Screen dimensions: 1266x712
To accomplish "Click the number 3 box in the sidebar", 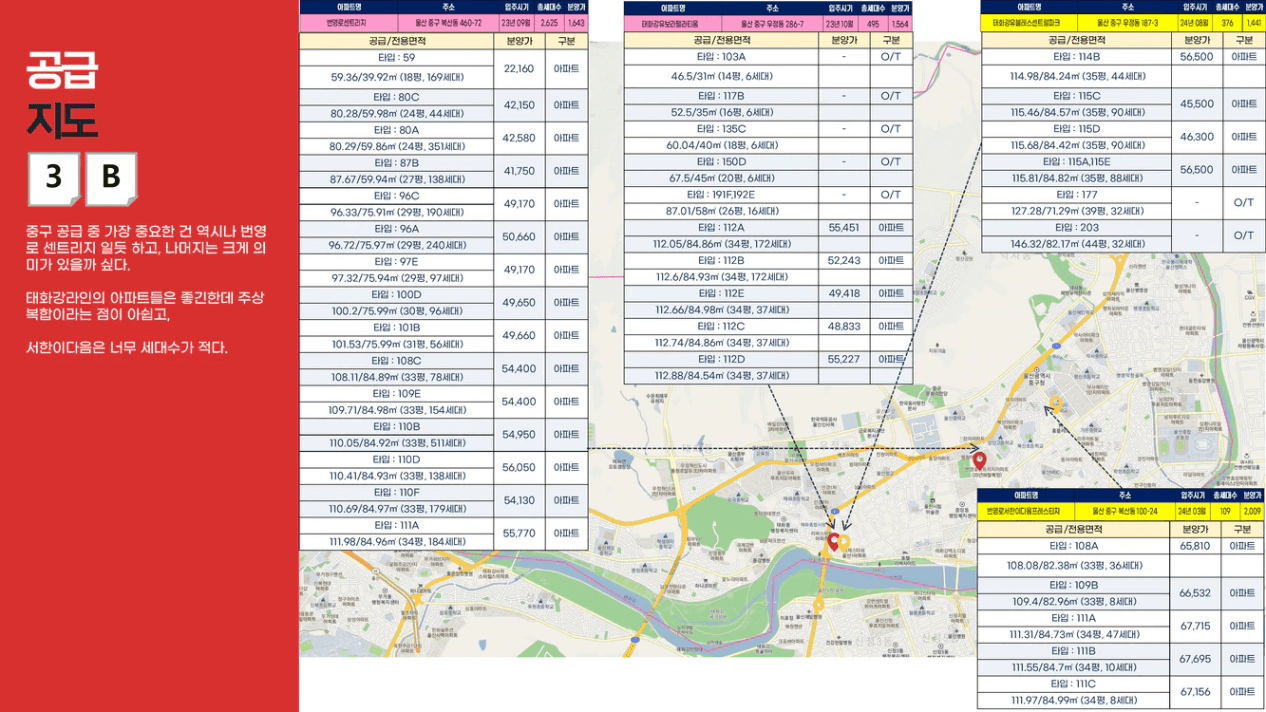I will (x=53, y=178).
